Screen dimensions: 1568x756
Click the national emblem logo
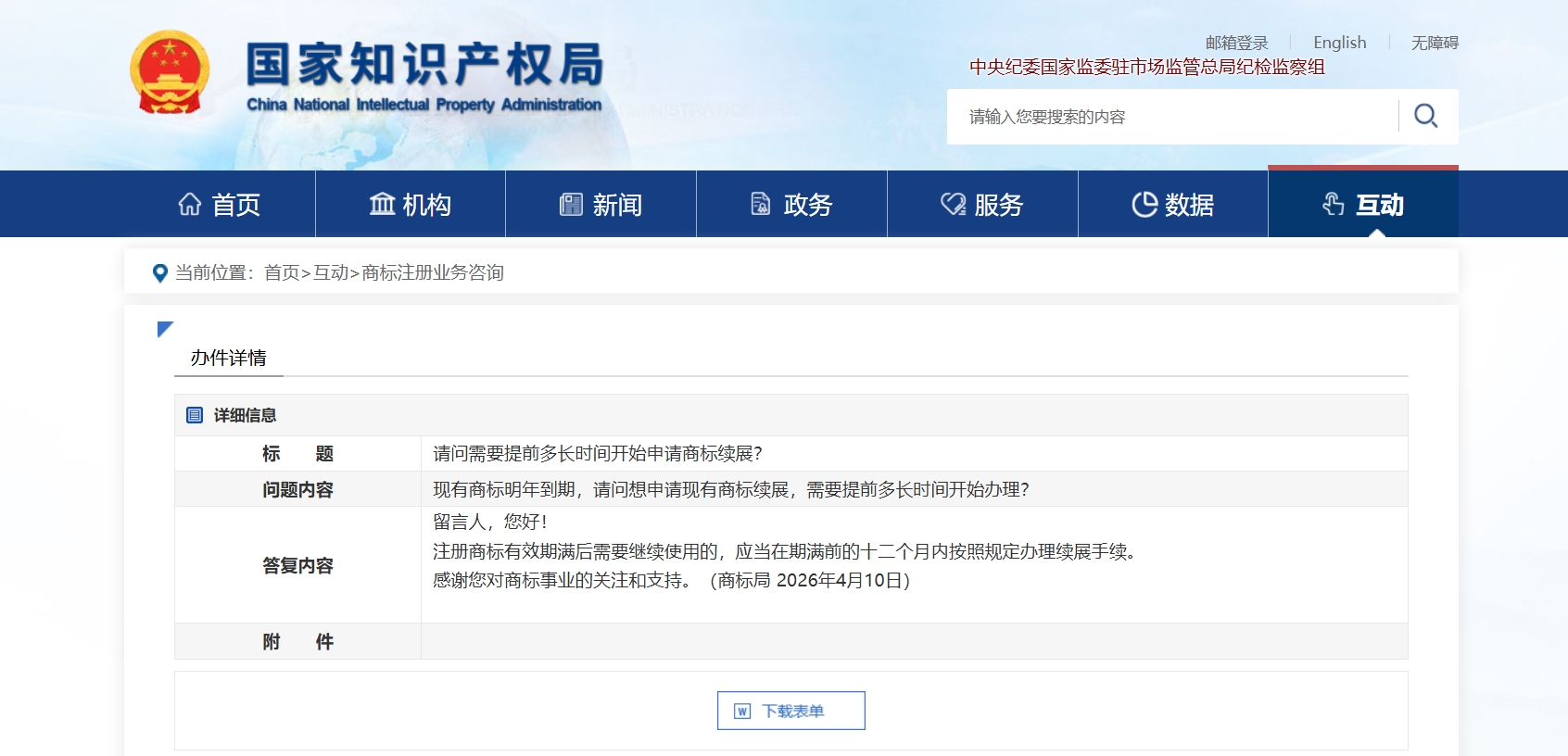(x=170, y=72)
